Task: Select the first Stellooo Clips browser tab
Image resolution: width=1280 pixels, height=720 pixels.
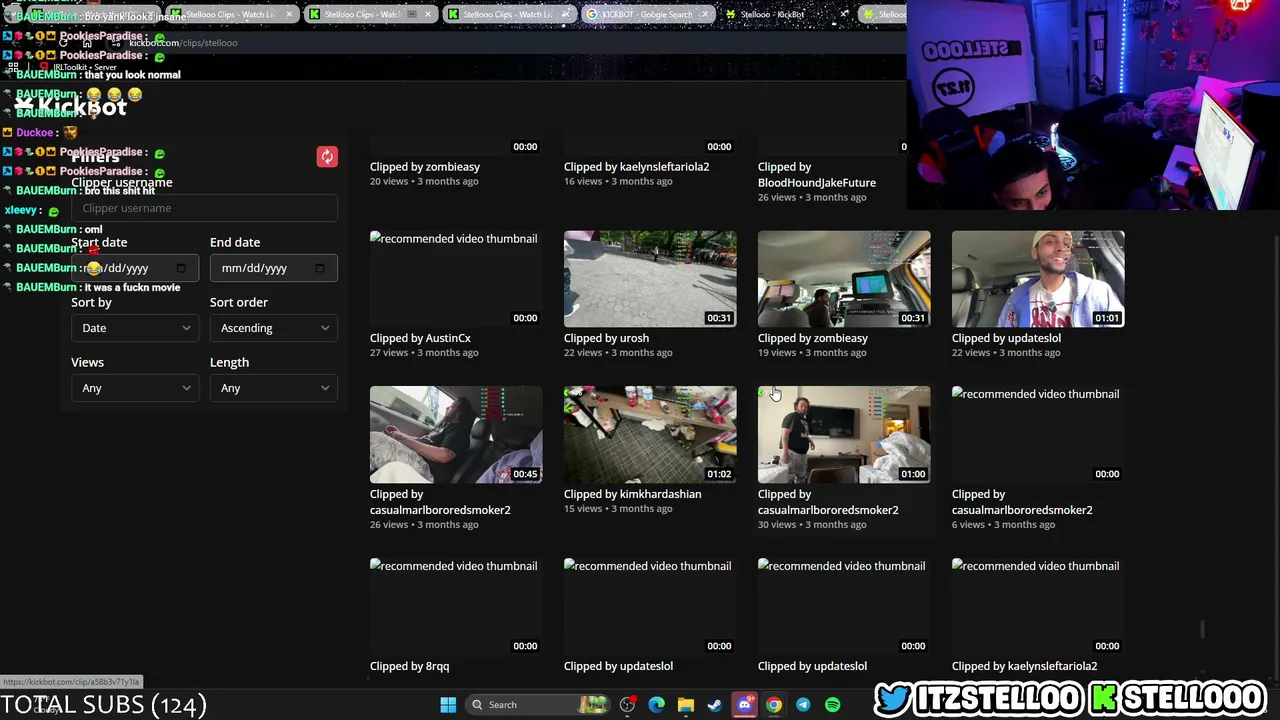Action: pyautogui.click(x=232, y=14)
